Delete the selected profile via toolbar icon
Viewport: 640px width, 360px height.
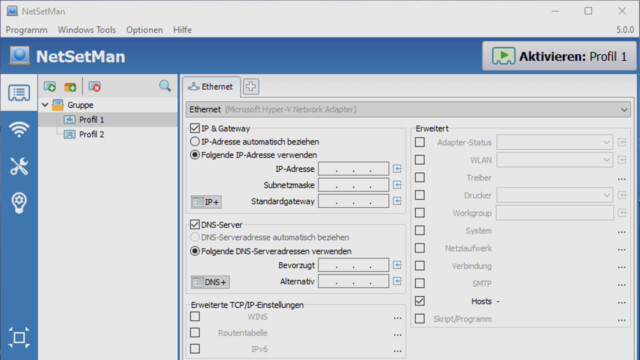(x=95, y=87)
